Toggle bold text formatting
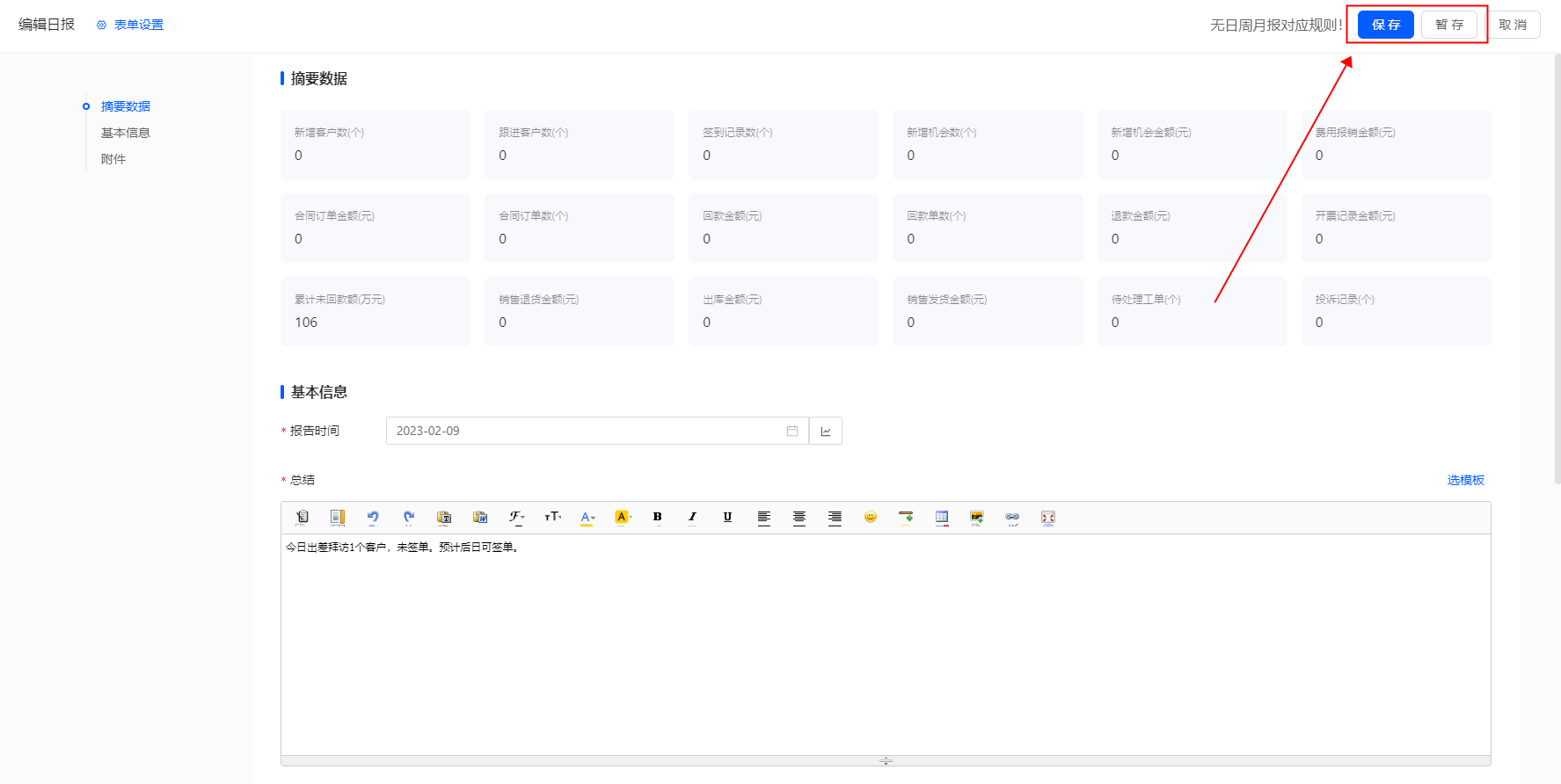This screenshot has height=784, width=1561. [x=657, y=518]
